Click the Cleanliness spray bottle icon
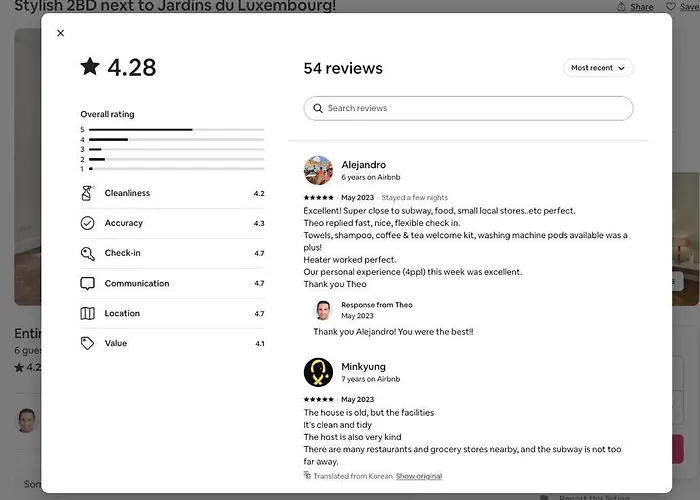This screenshot has height=500, width=700. pos(88,193)
